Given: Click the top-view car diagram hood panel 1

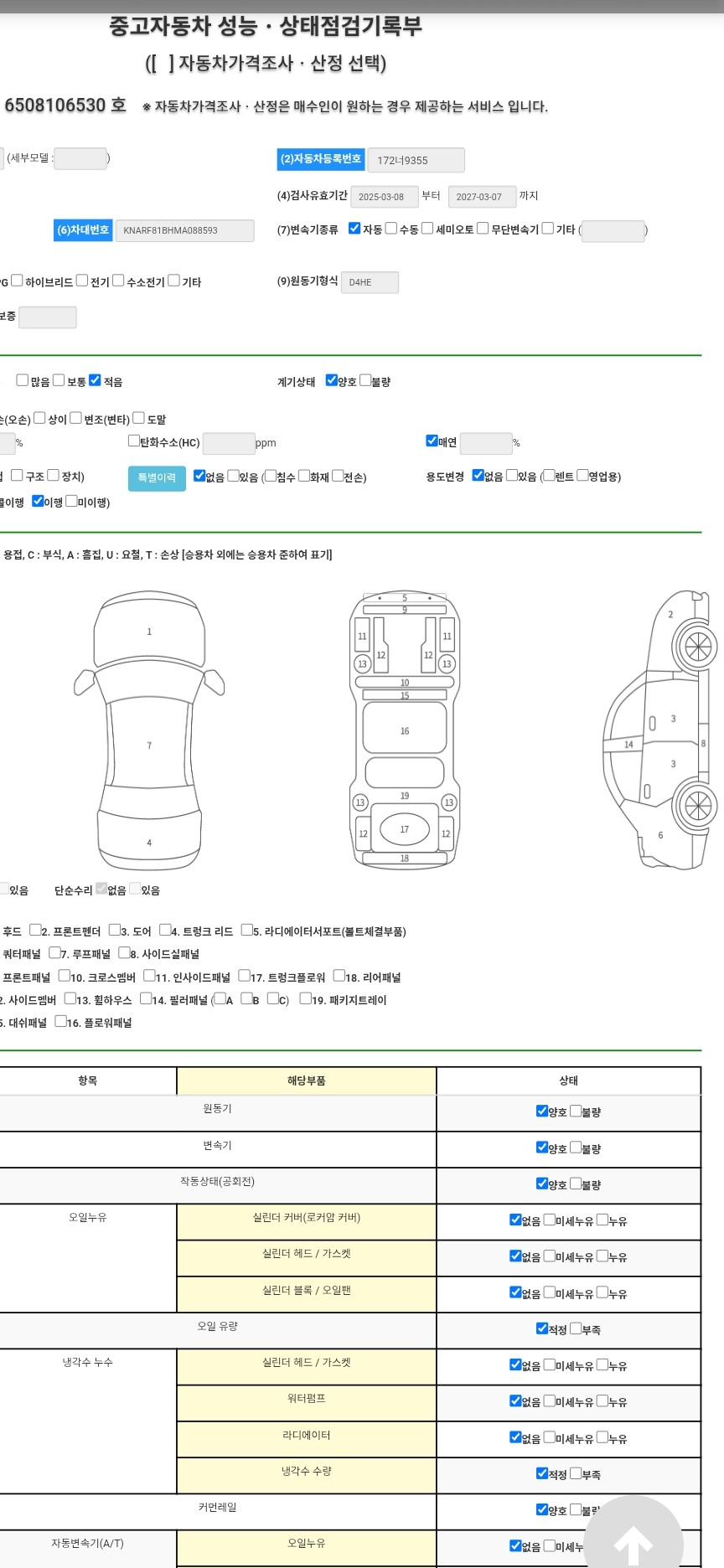Looking at the screenshot, I should point(149,632).
